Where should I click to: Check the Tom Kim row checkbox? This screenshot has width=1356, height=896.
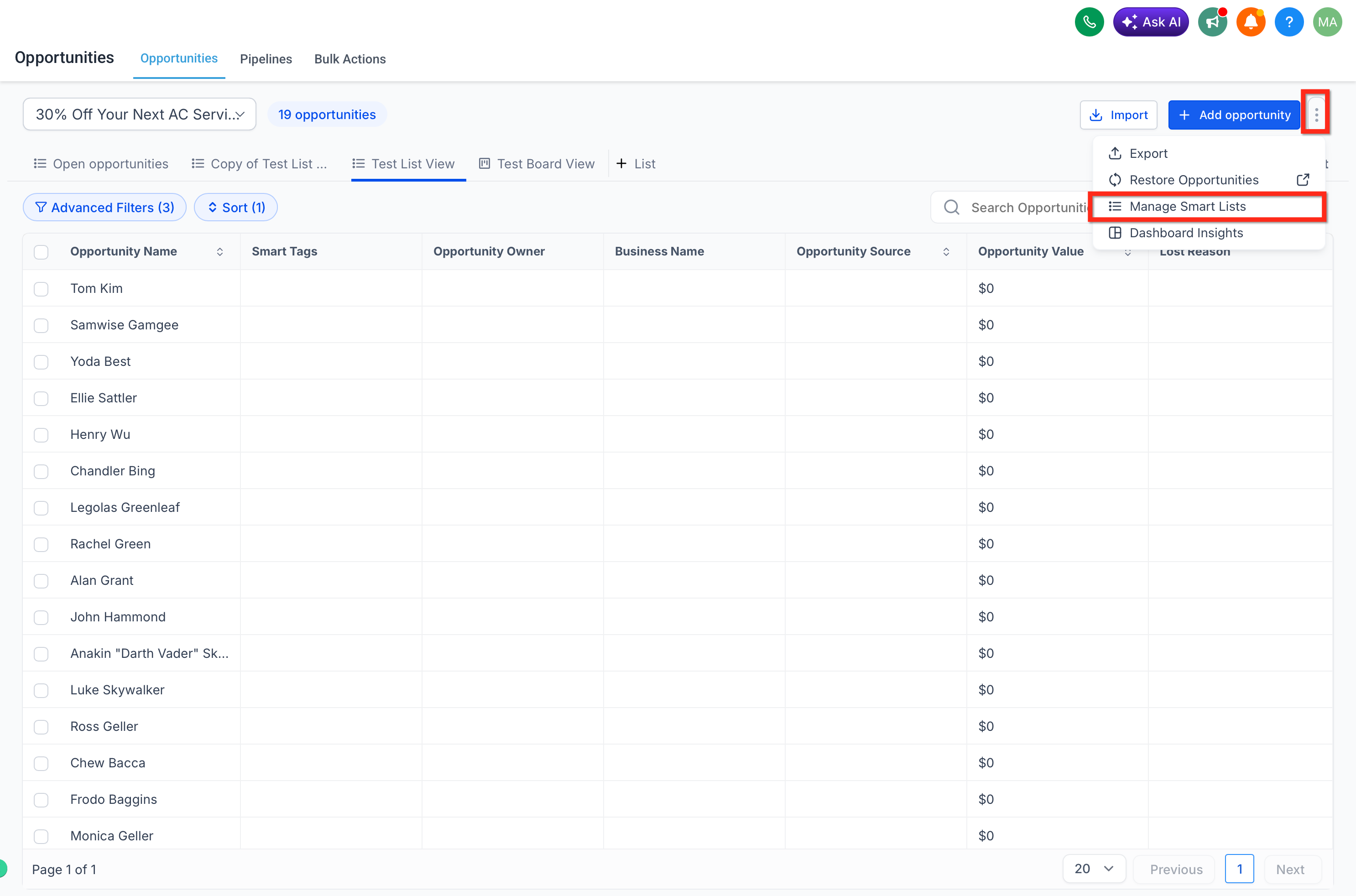41,289
